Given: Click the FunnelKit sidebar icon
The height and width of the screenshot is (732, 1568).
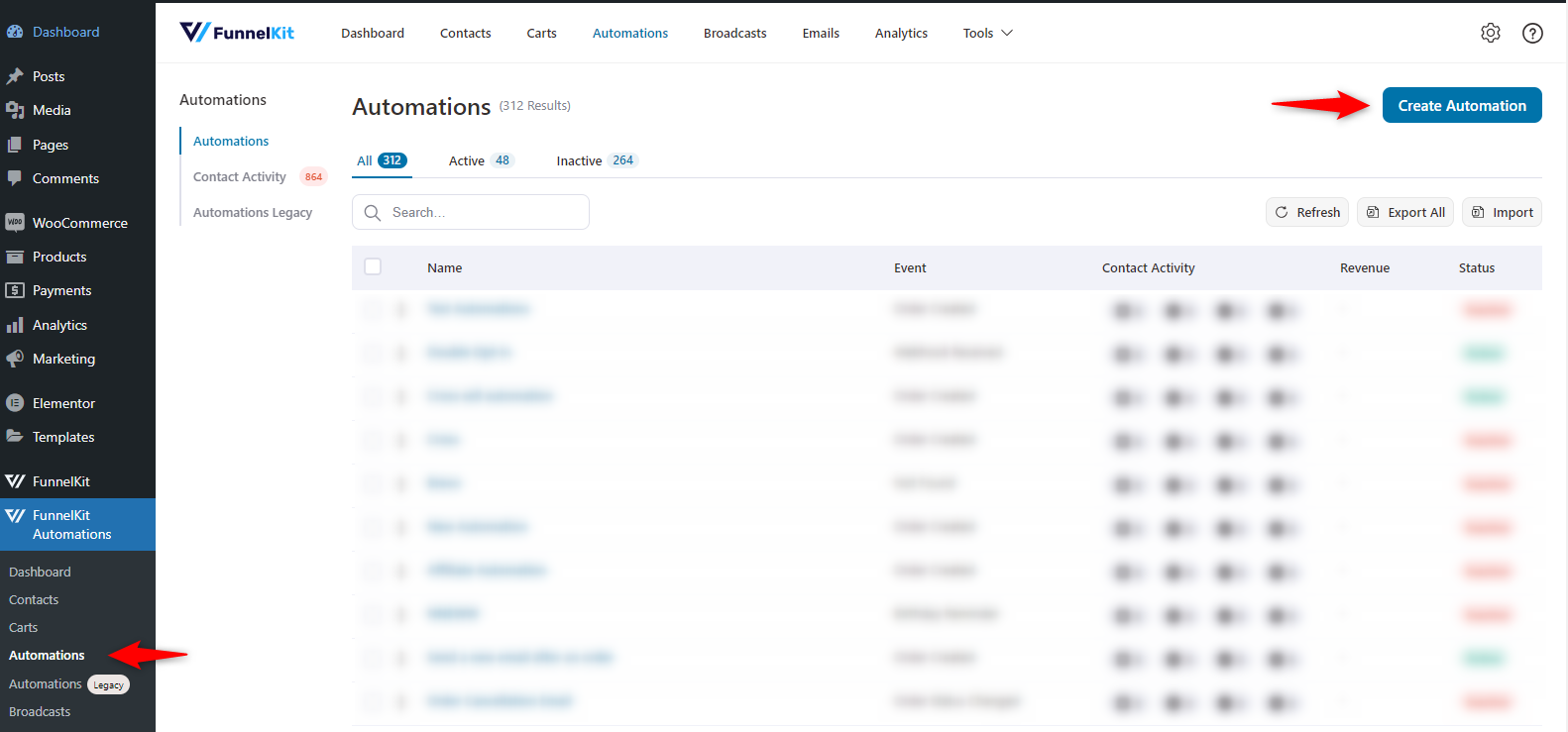Looking at the screenshot, I should pyautogui.click(x=15, y=481).
